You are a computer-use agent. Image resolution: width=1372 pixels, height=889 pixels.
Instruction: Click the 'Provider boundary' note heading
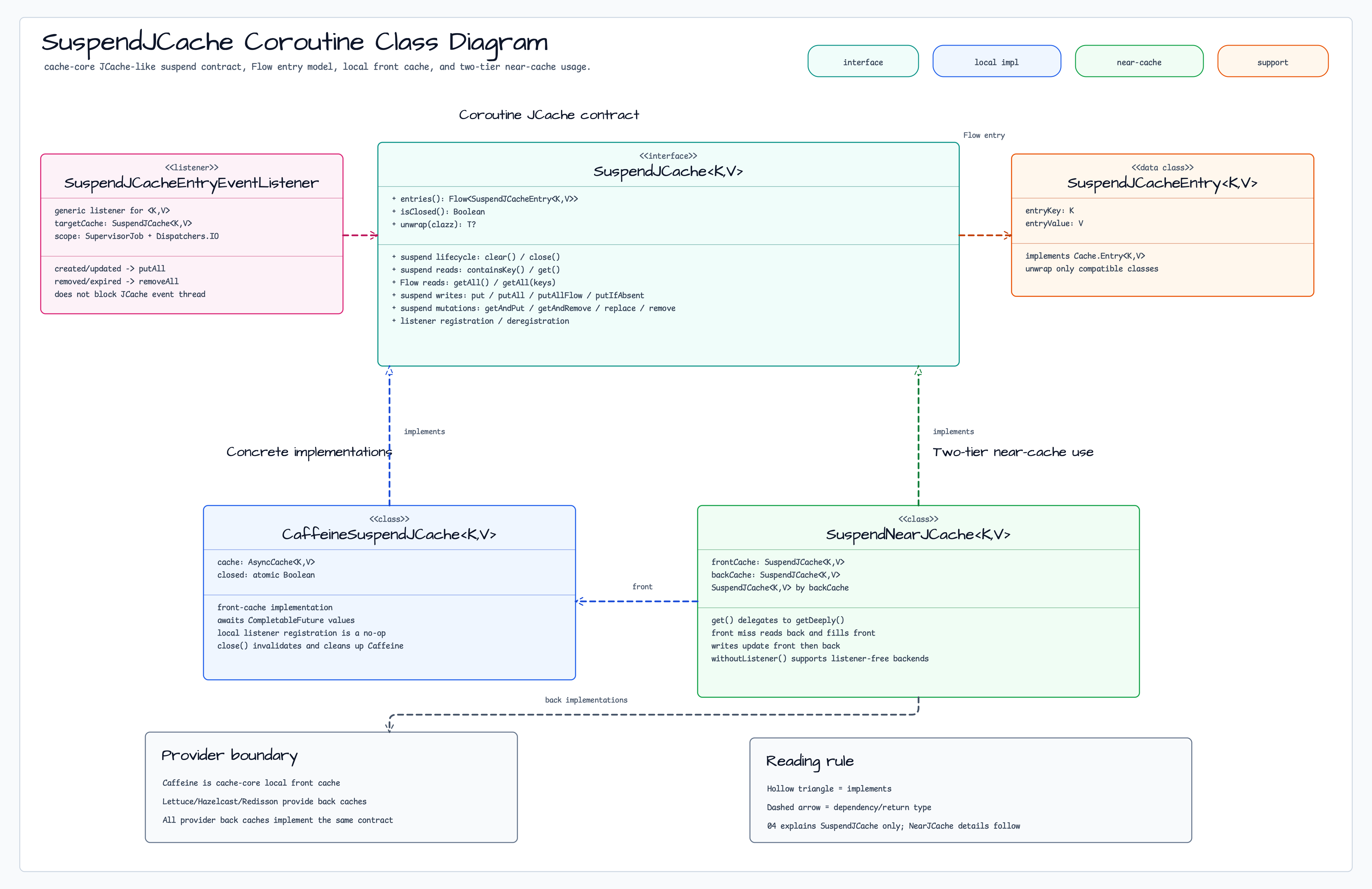point(229,756)
